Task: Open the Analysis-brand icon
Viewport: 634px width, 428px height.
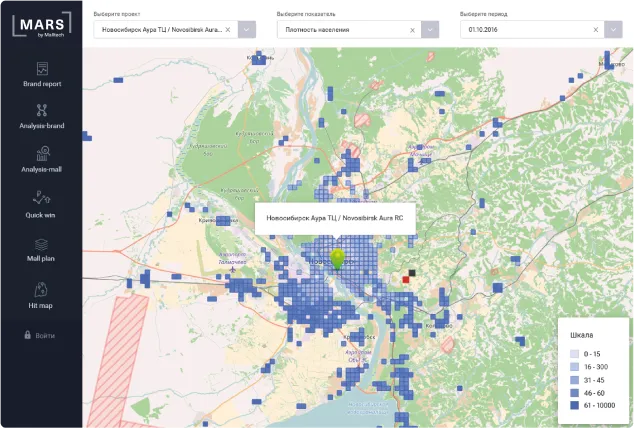Action: point(42,111)
